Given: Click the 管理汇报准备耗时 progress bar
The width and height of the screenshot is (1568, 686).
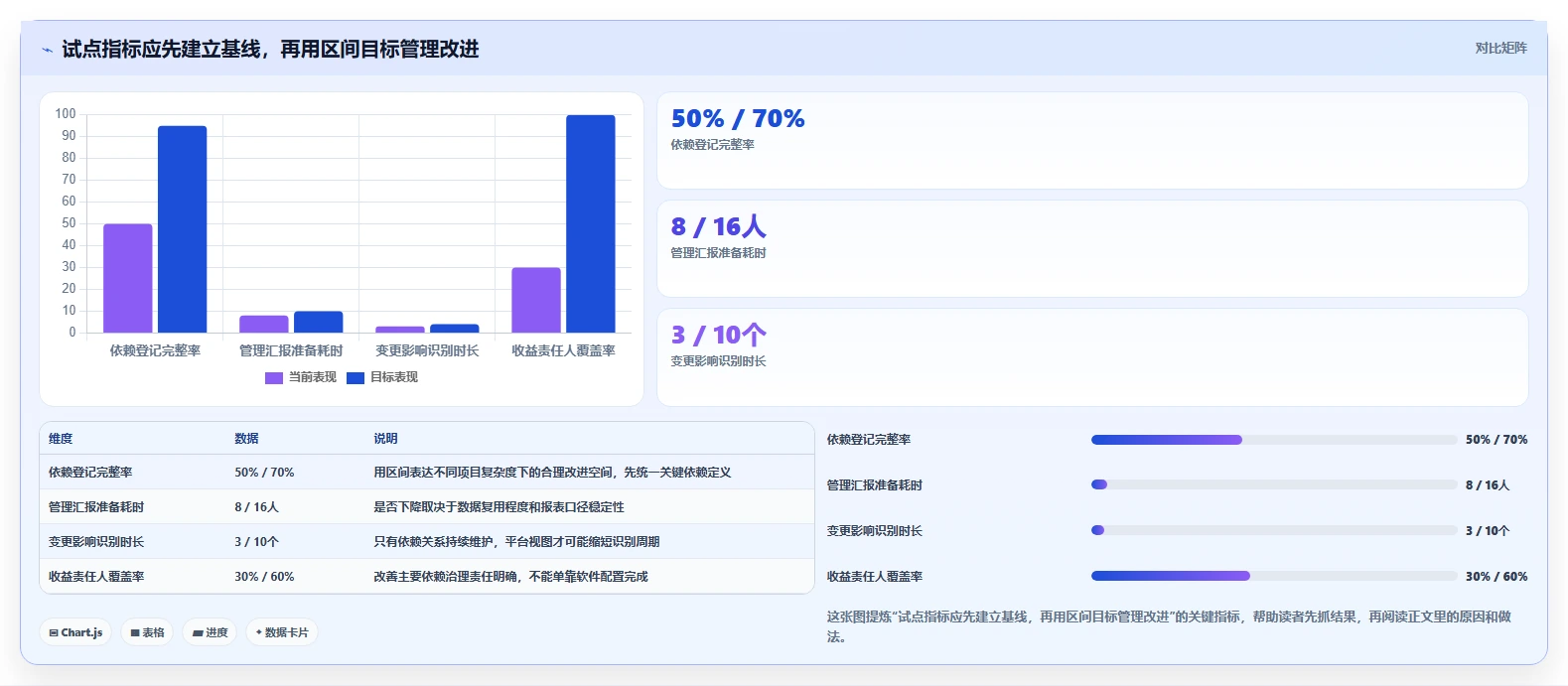Looking at the screenshot, I should coord(1274,484).
